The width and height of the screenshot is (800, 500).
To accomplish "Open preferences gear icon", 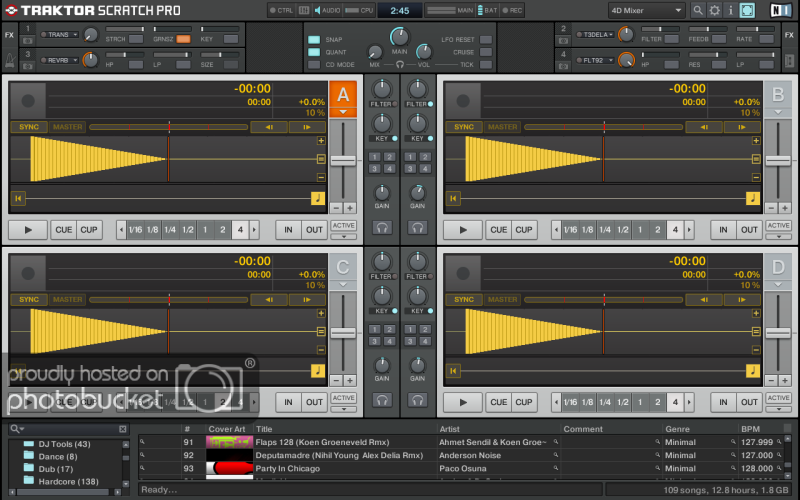I will coord(715,10).
